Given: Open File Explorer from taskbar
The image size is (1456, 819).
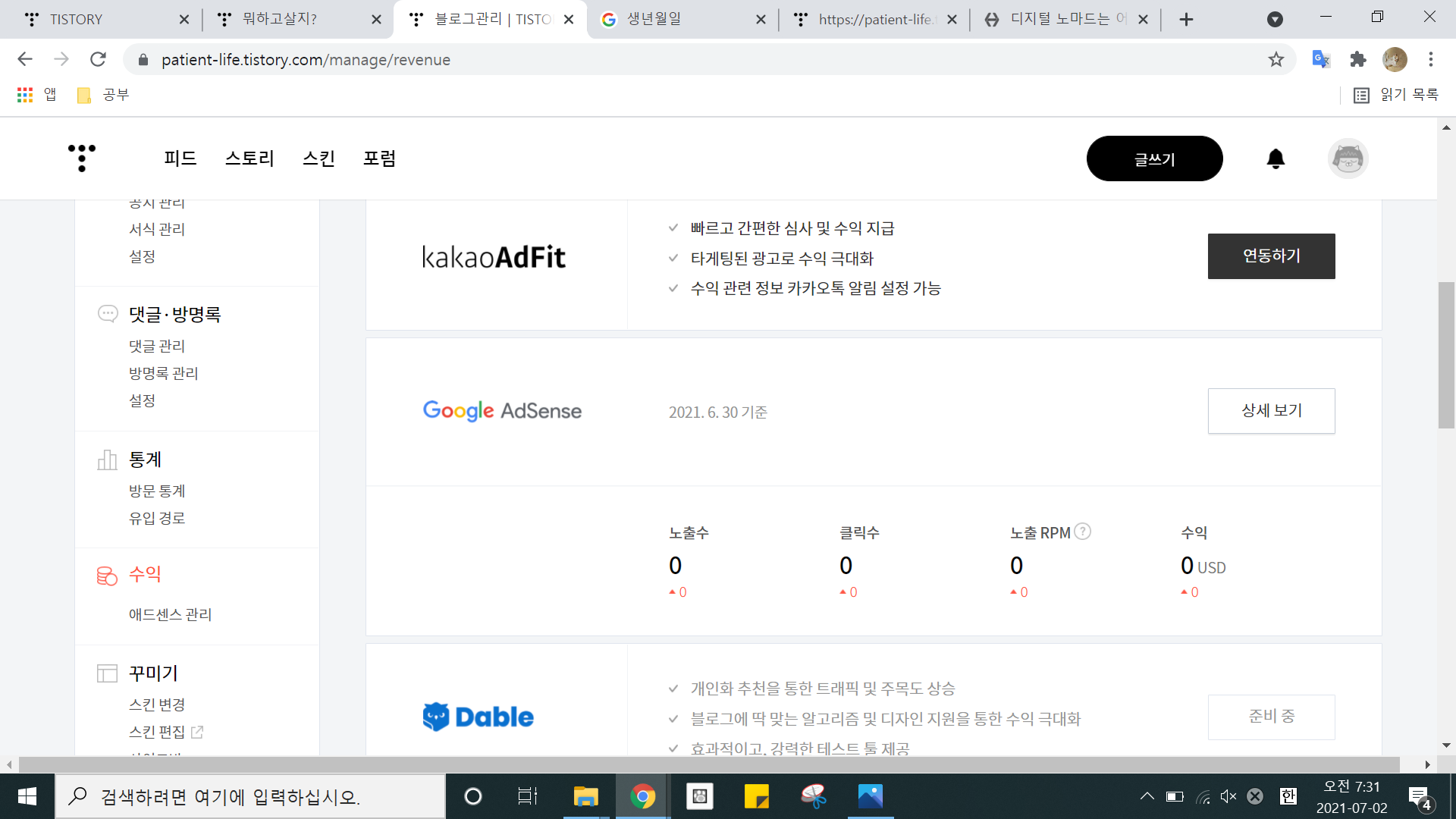Looking at the screenshot, I should (x=585, y=796).
